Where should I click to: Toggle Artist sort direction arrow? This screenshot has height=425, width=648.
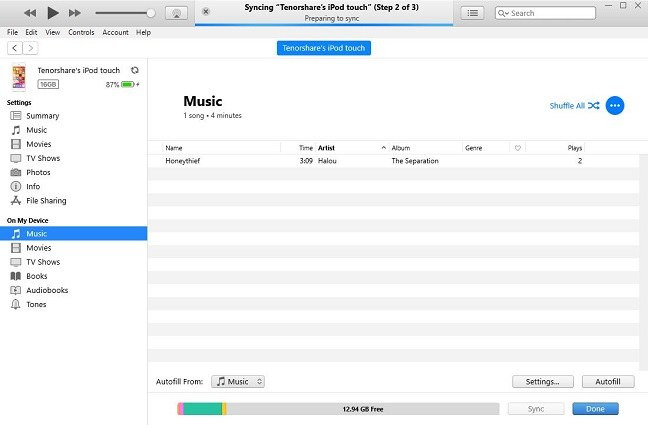click(x=384, y=148)
